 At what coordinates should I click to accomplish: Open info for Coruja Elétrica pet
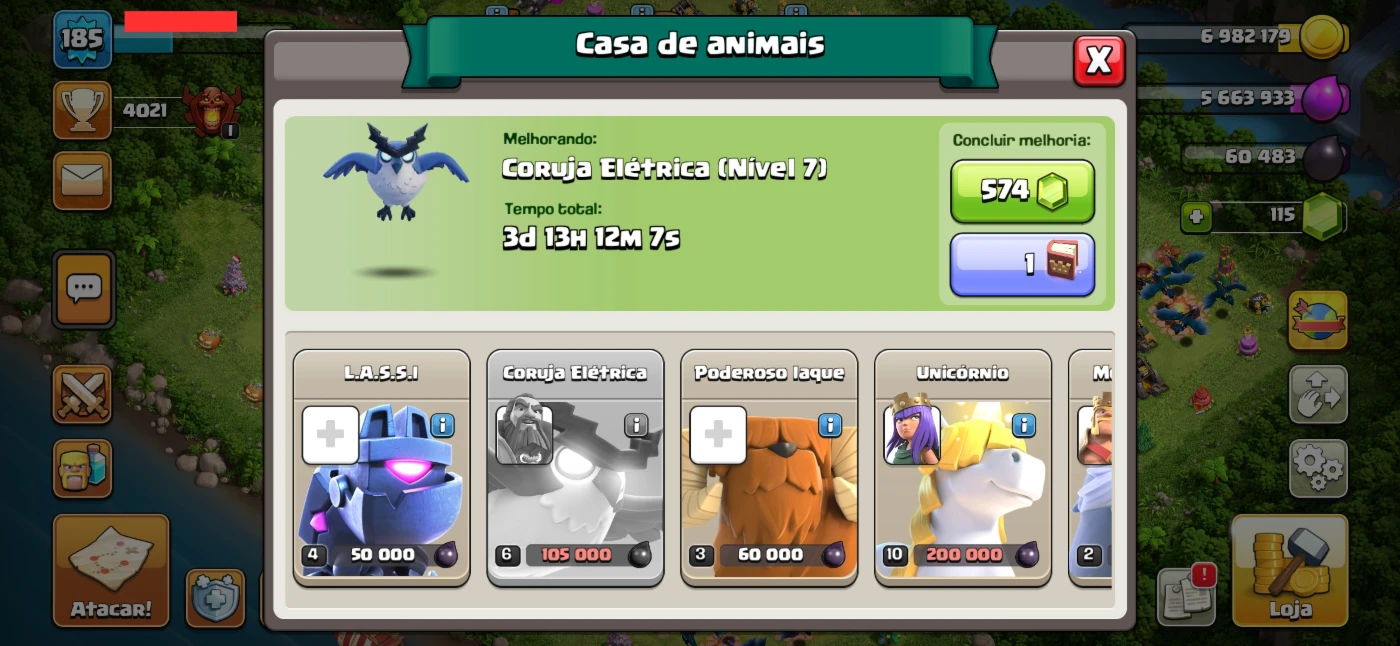[x=636, y=426]
